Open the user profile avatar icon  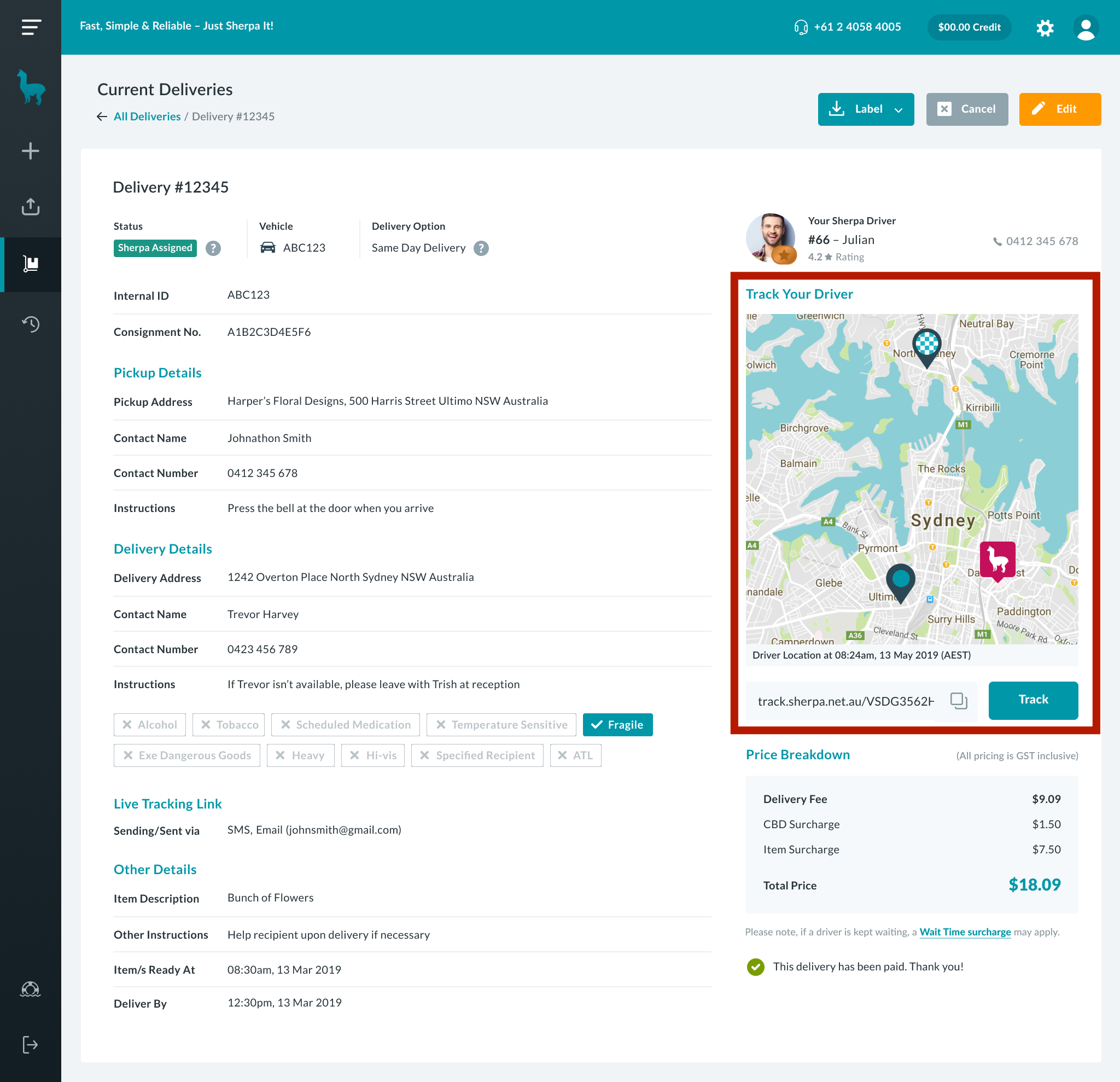coord(1085,27)
